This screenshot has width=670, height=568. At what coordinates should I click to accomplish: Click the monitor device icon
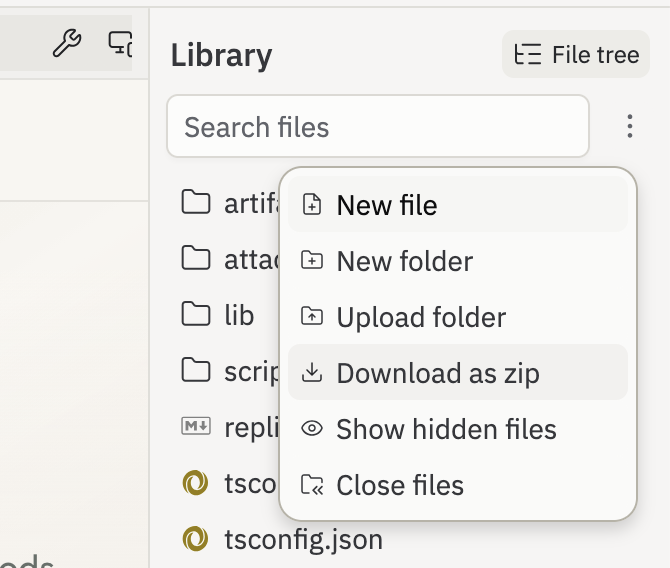(x=120, y=43)
